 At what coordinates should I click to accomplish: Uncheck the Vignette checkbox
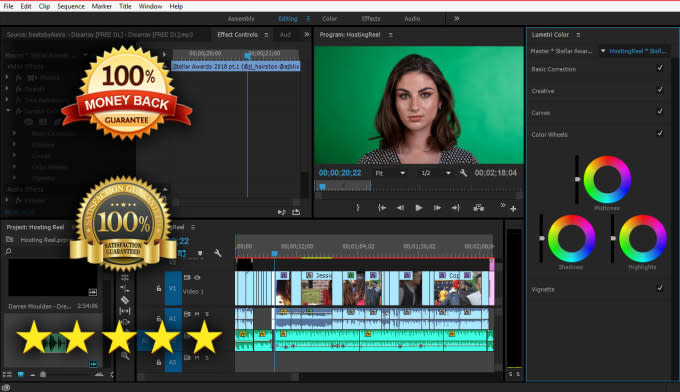tap(660, 287)
